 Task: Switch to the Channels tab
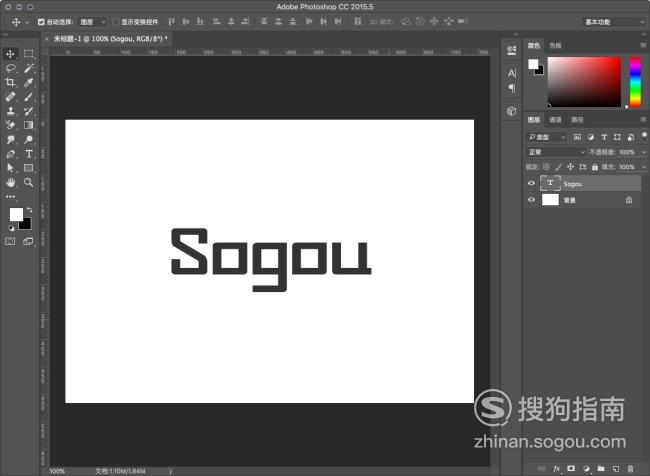[x=555, y=120]
